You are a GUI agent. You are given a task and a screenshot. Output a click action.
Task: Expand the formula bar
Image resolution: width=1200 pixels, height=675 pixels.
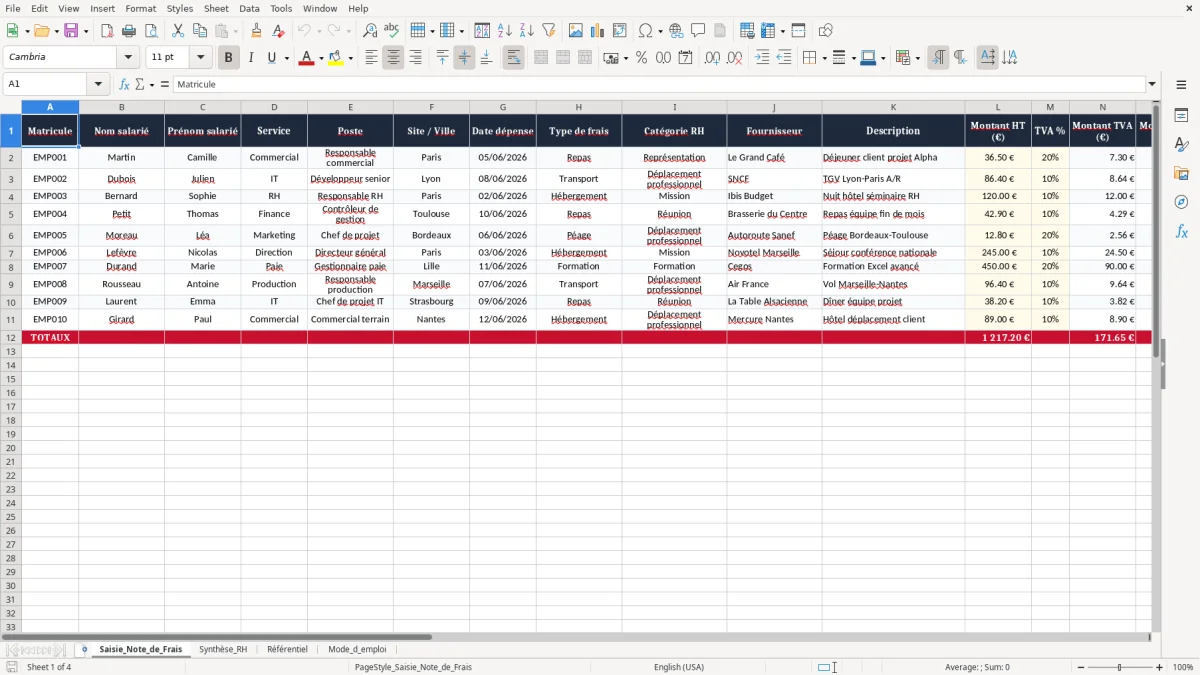click(1152, 84)
